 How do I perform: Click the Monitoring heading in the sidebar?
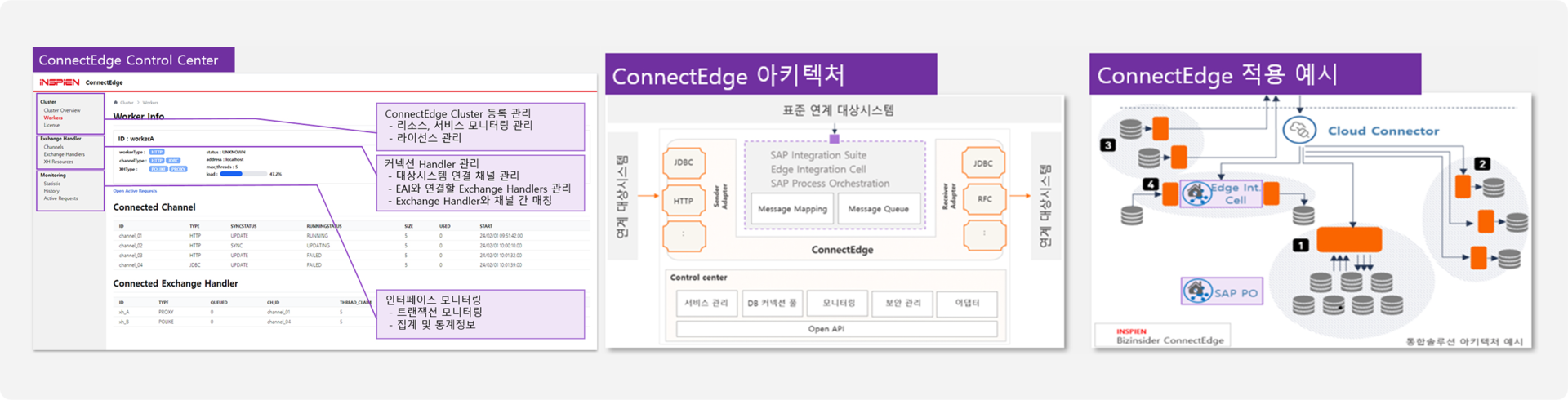[x=53, y=175]
